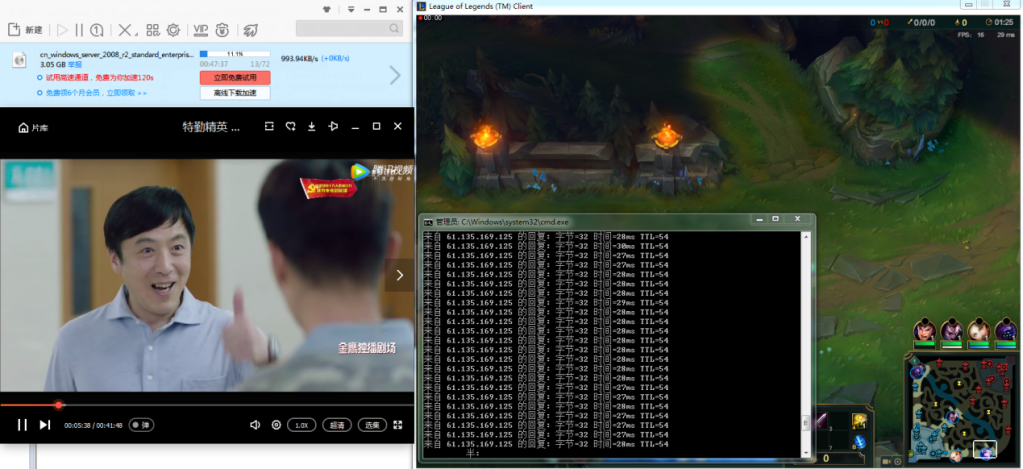The height and width of the screenshot is (469, 1023).
Task: Click the 试用高速通道 red trial link
Action: [x=99, y=78]
